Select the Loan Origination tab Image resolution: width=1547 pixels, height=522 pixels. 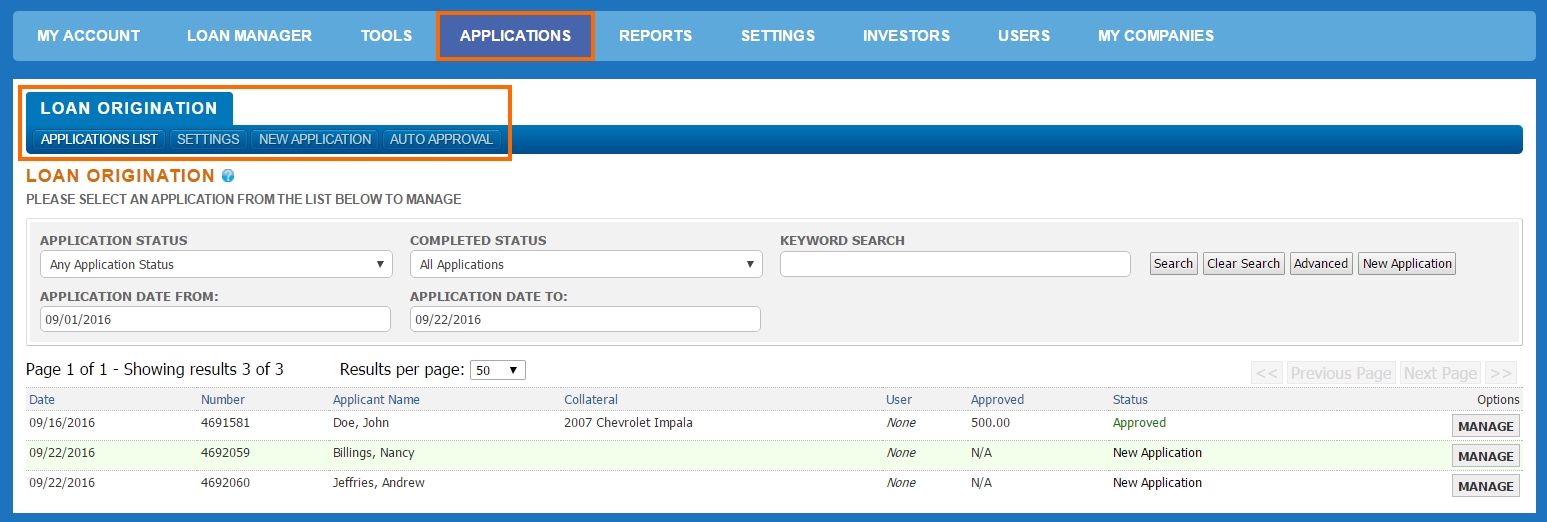(x=129, y=108)
